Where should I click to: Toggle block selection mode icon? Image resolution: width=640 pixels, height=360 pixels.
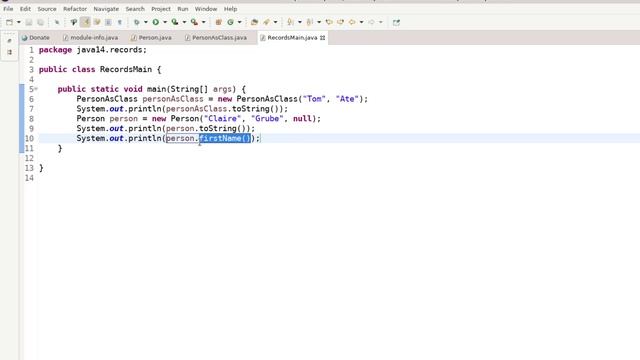[x=108, y=22]
